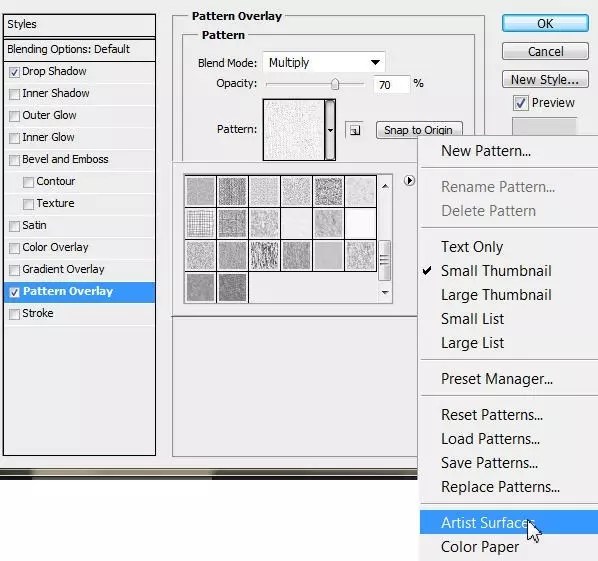The image size is (598, 561).
Task: Click the pattern list scroll up arrow
Action: (x=385, y=186)
